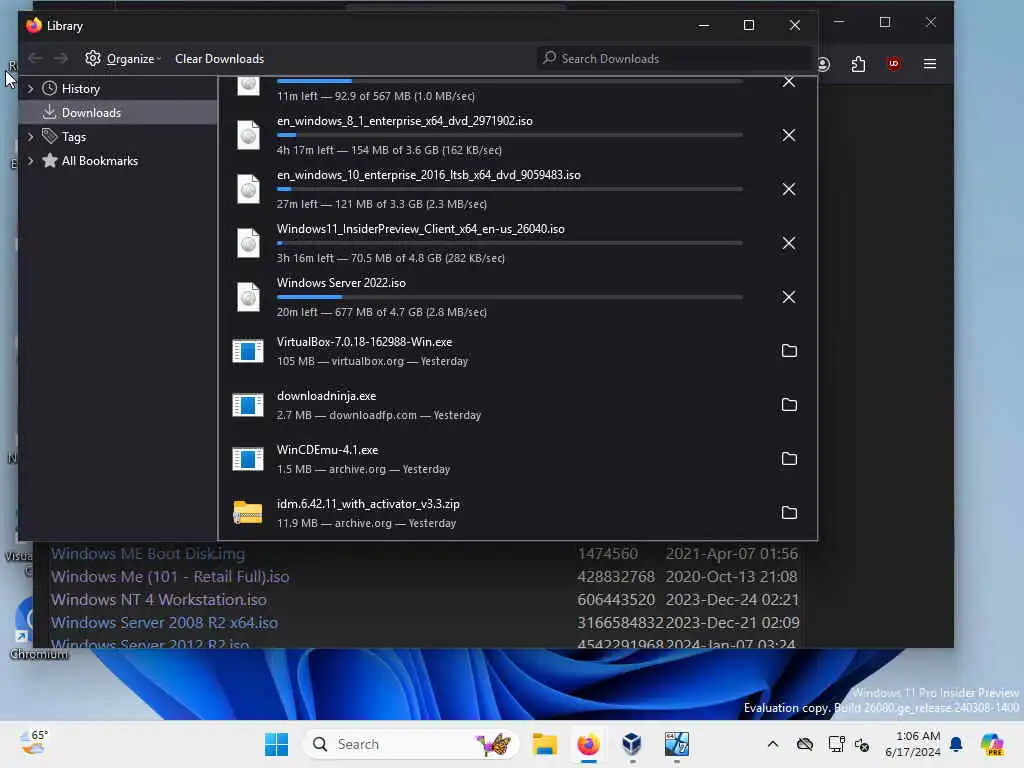This screenshot has width=1024, height=768.
Task: Click Windows 8.1 enterprise download progress bar
Action: pos(509,135)
